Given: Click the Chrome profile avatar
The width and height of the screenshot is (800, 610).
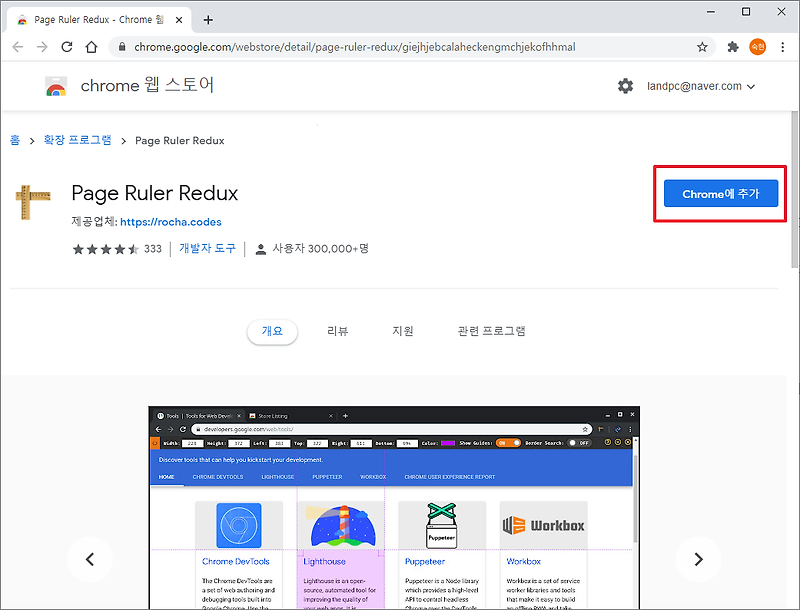Looking at the screenshot, I should pyautogui.click(x=758, y=46).
